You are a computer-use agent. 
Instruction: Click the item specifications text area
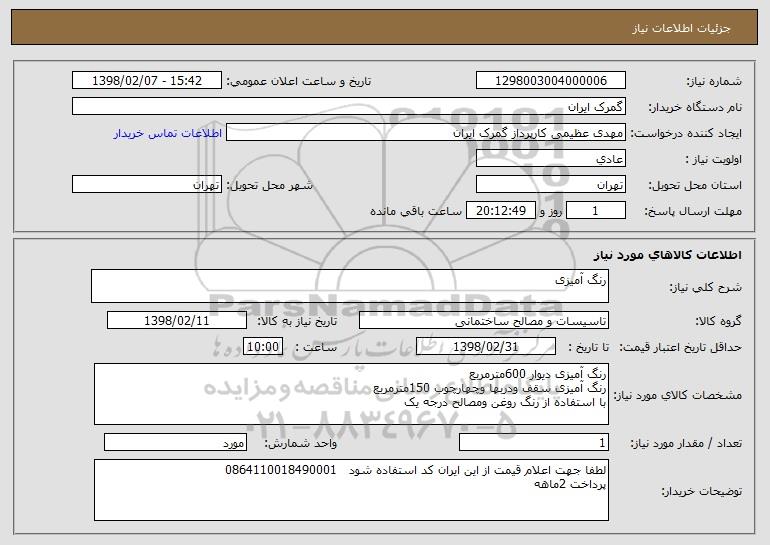tap(351, 394)
